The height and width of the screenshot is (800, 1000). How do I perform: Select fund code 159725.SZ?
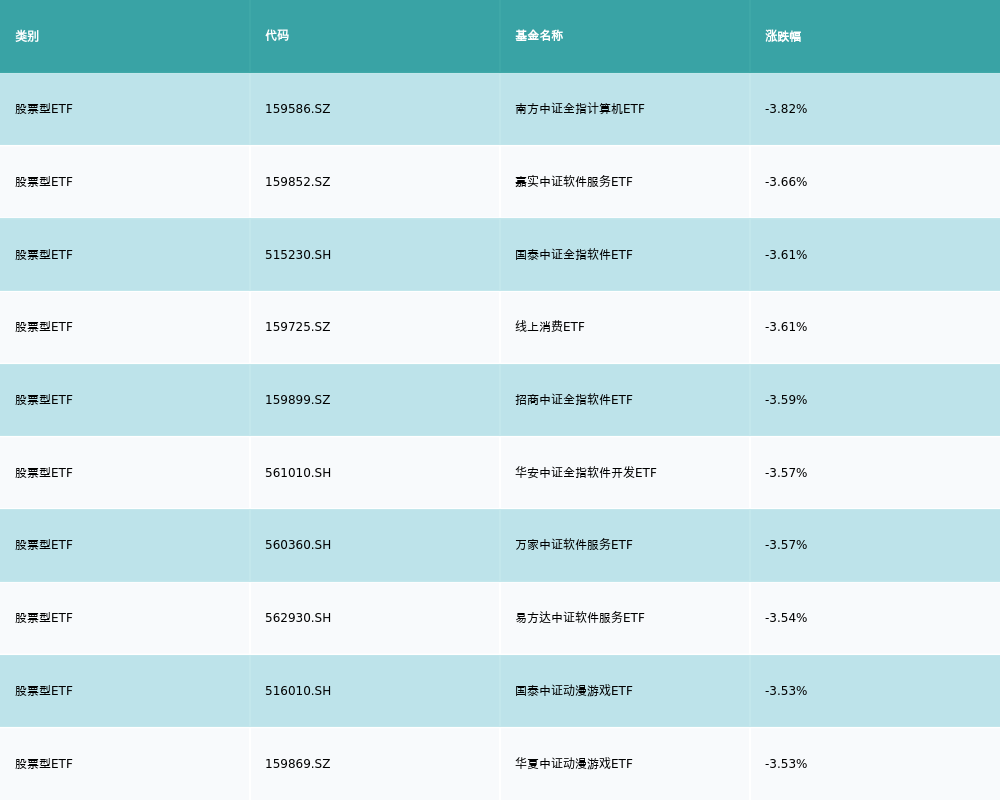click(x=297, y=327)
